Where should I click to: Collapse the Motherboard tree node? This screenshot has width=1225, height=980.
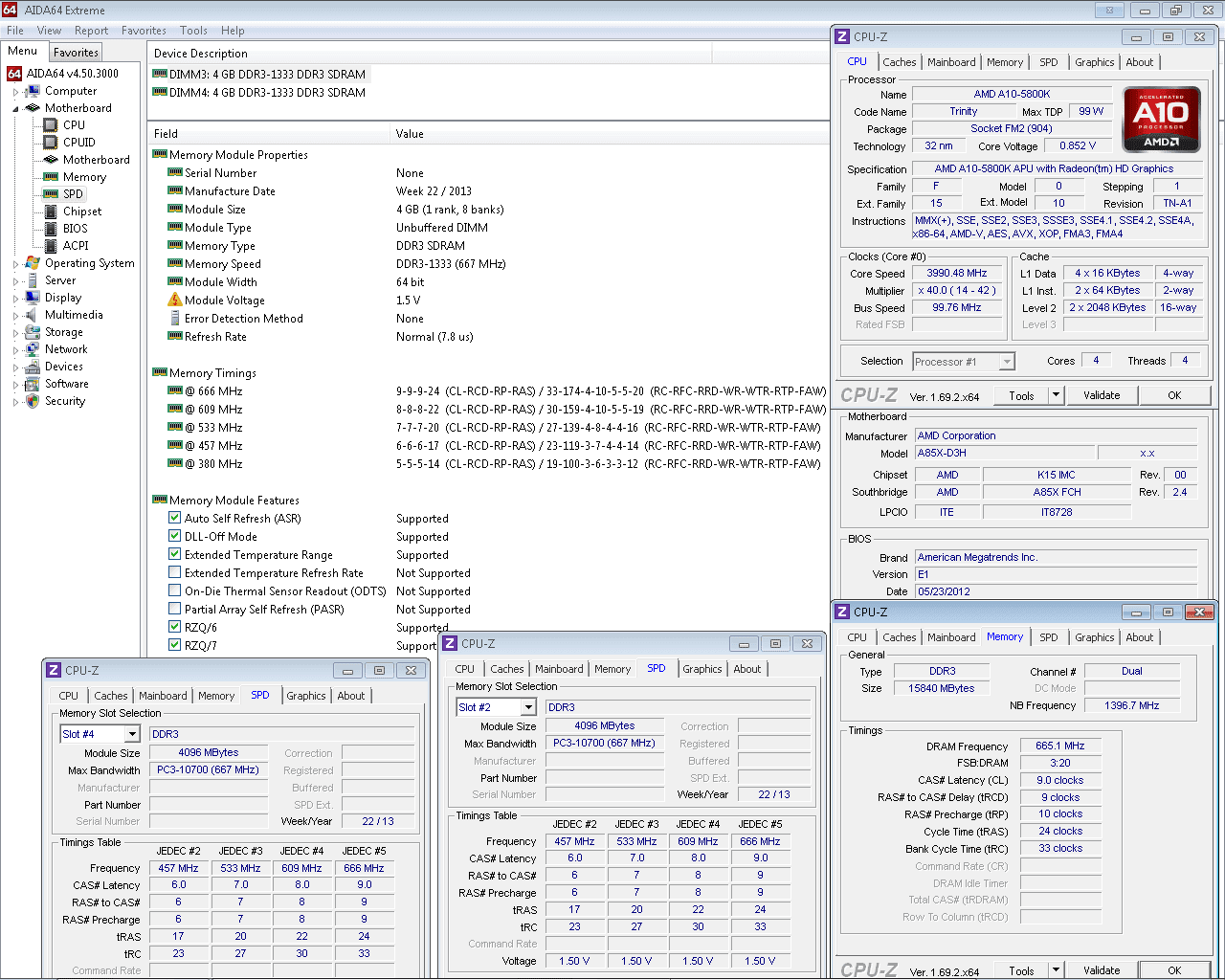coord(15,108)
